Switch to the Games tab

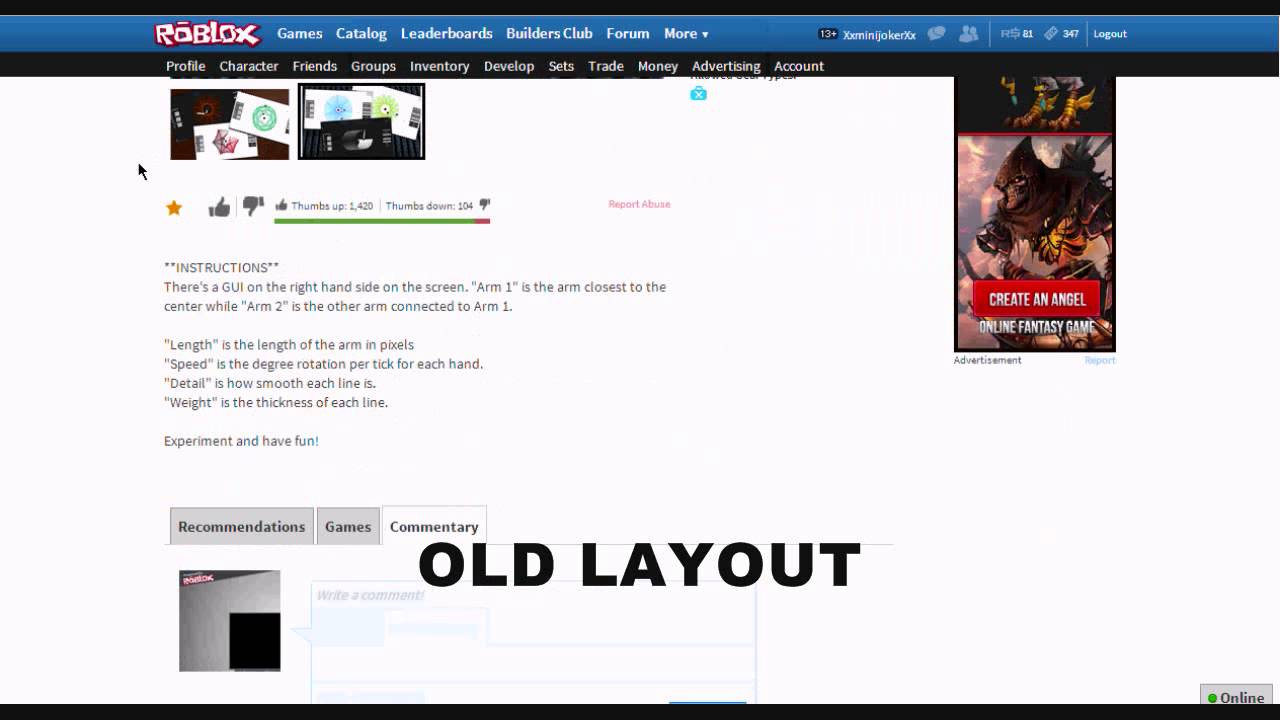point(348,526)
